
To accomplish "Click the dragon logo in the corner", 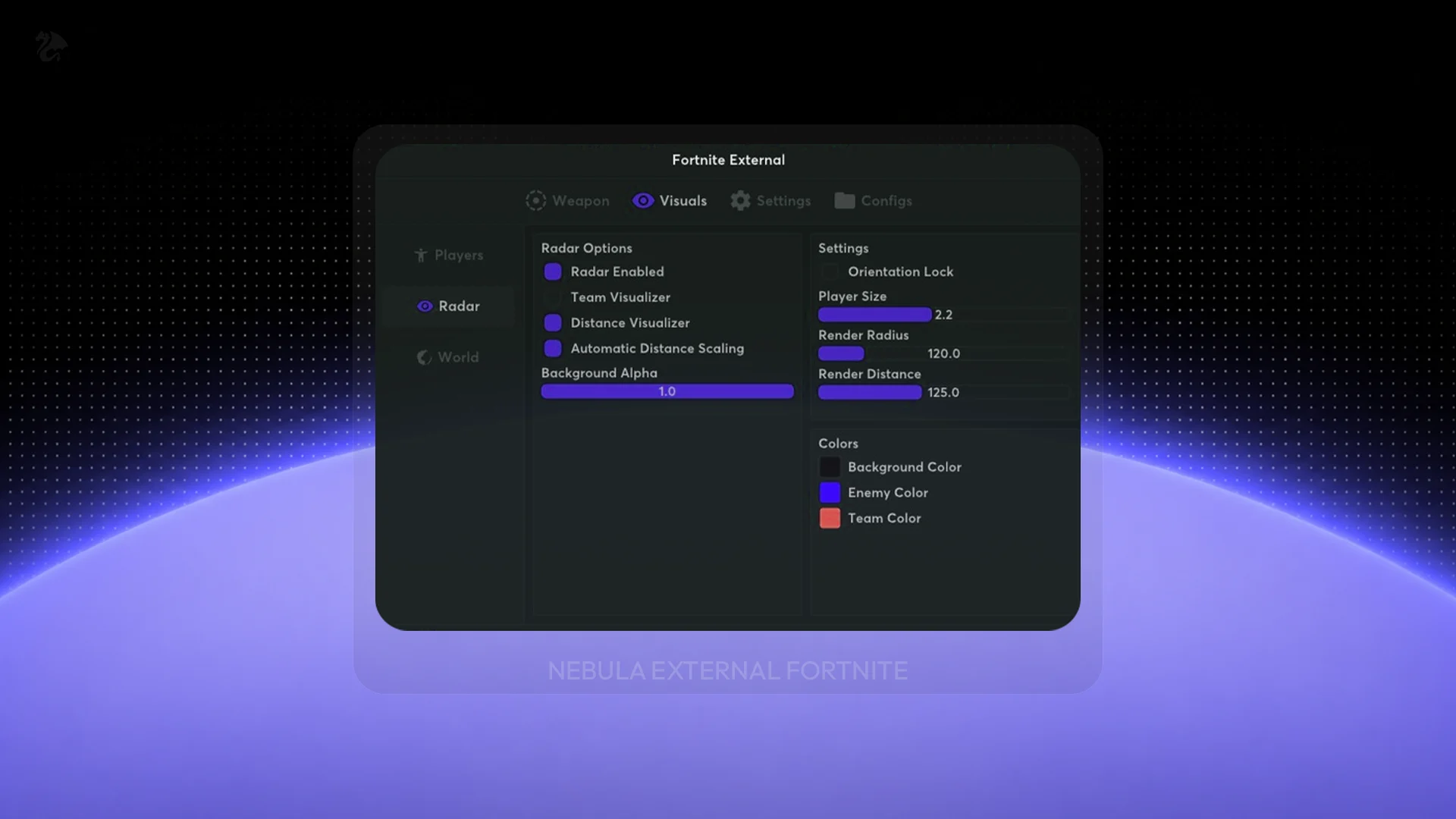I will [51, 46].
